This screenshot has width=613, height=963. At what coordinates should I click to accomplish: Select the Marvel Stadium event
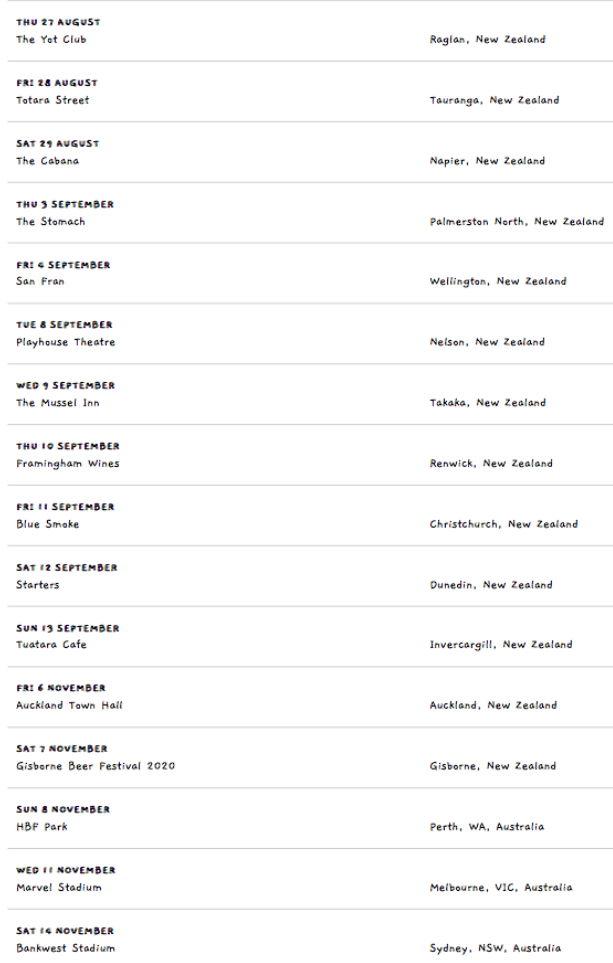pyautogui.click(x=59, y=887)
